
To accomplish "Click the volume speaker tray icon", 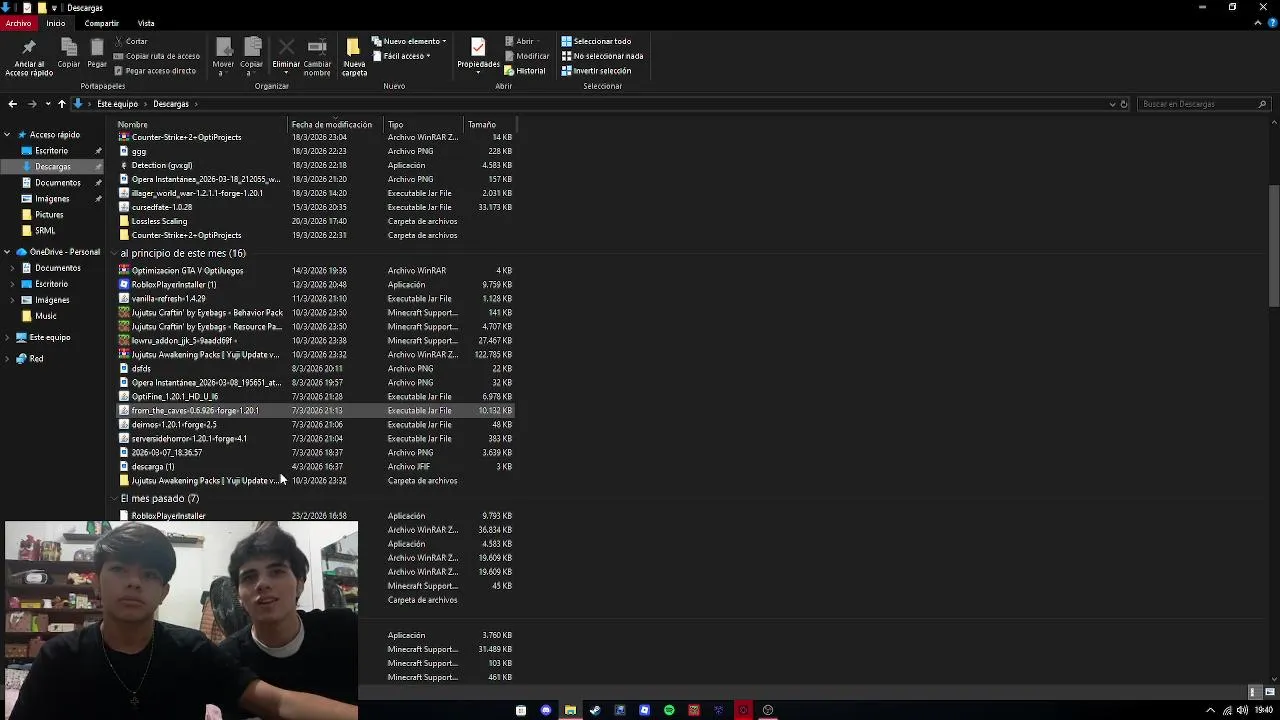I will coord(1242,710).
